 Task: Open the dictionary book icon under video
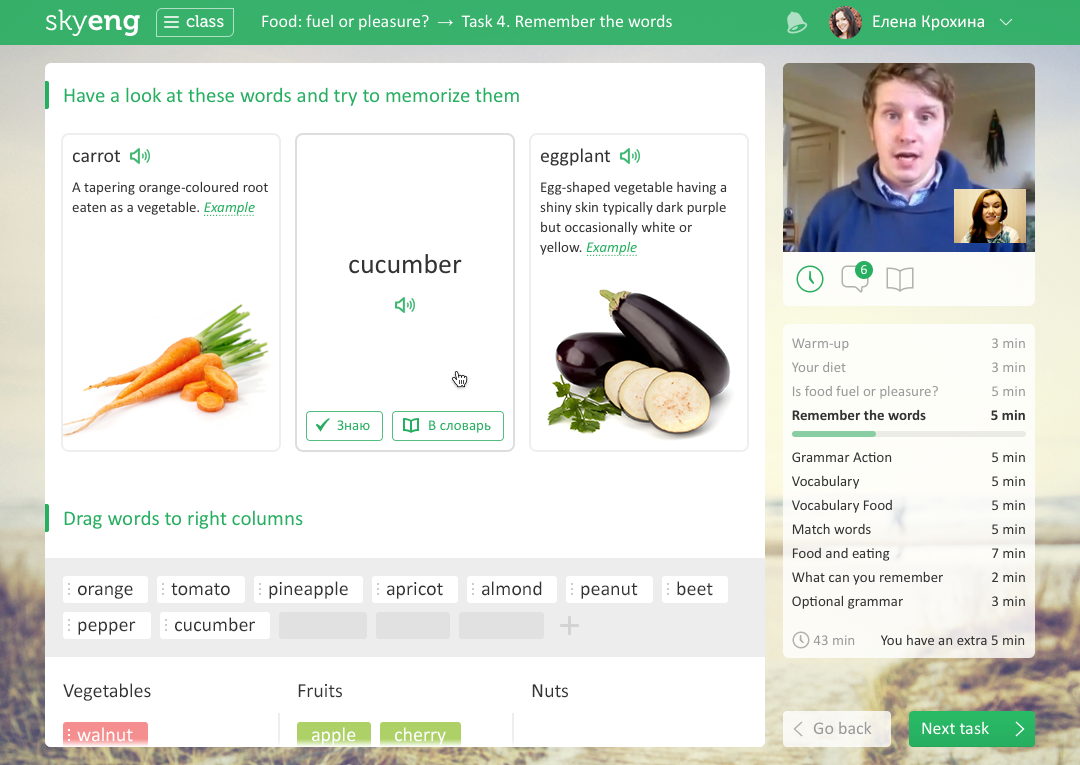(900, 279)
